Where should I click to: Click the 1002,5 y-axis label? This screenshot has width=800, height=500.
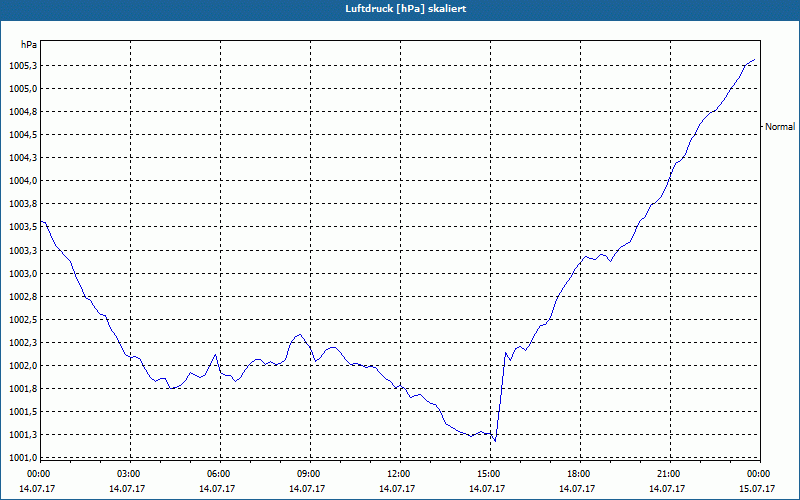(23, 319)
